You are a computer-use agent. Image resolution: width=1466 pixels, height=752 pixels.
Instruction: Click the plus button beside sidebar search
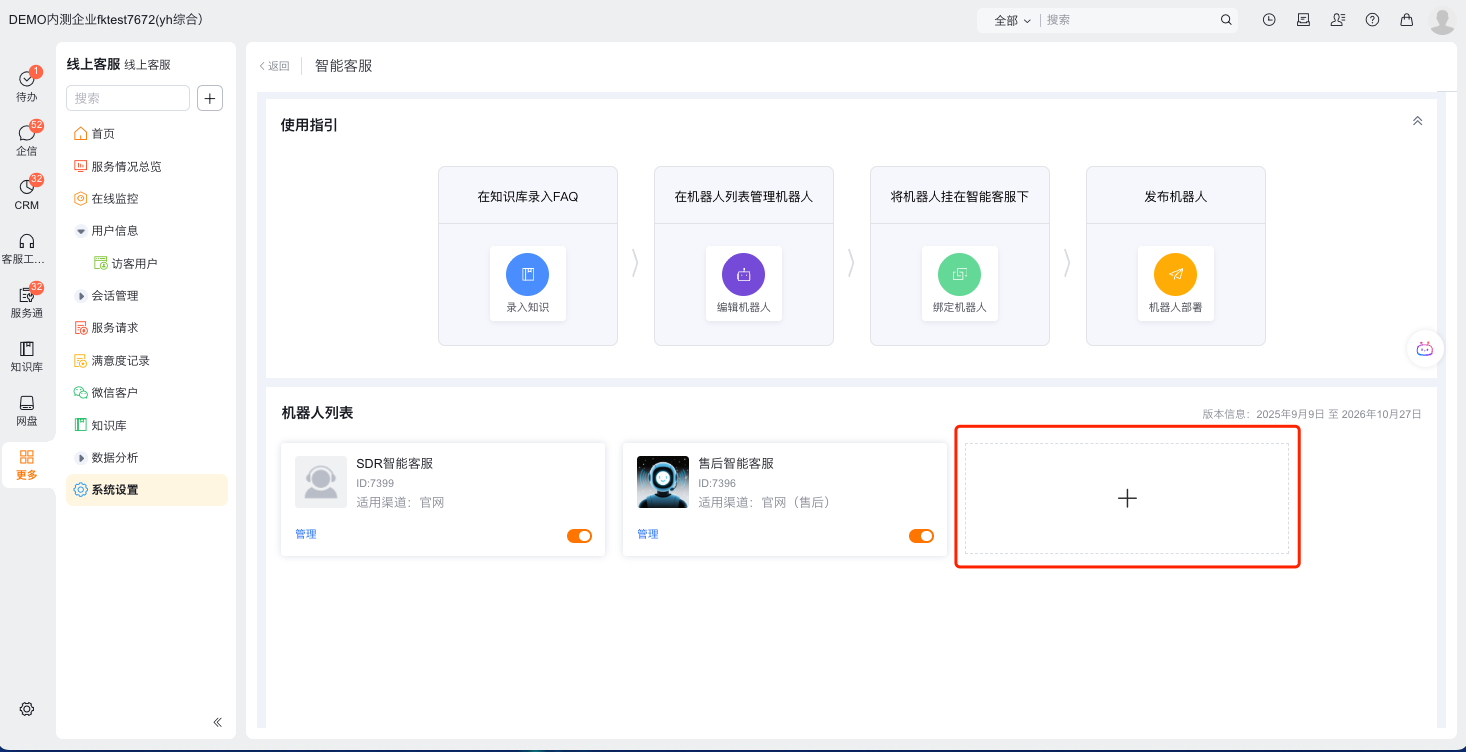(x=210, y=98)
